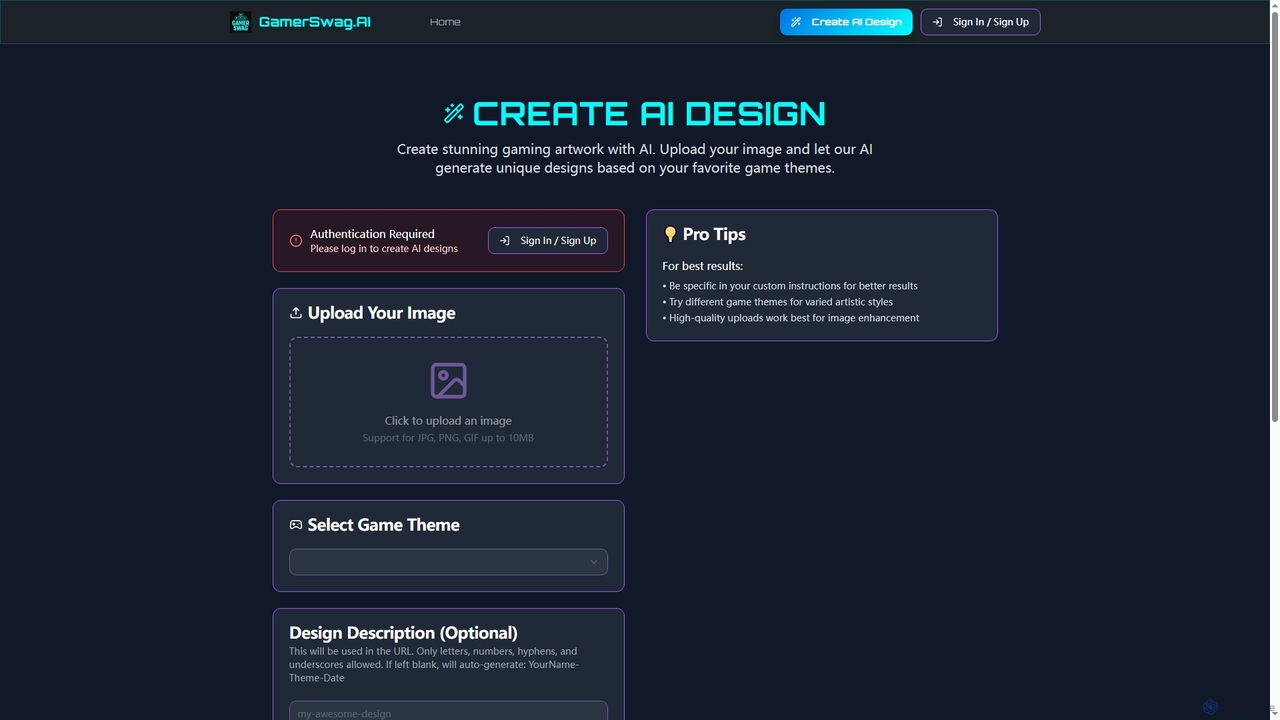Open the GamerSwag.AI brand link
Screen dimensions: 1280x720
[x=314, y=22]
